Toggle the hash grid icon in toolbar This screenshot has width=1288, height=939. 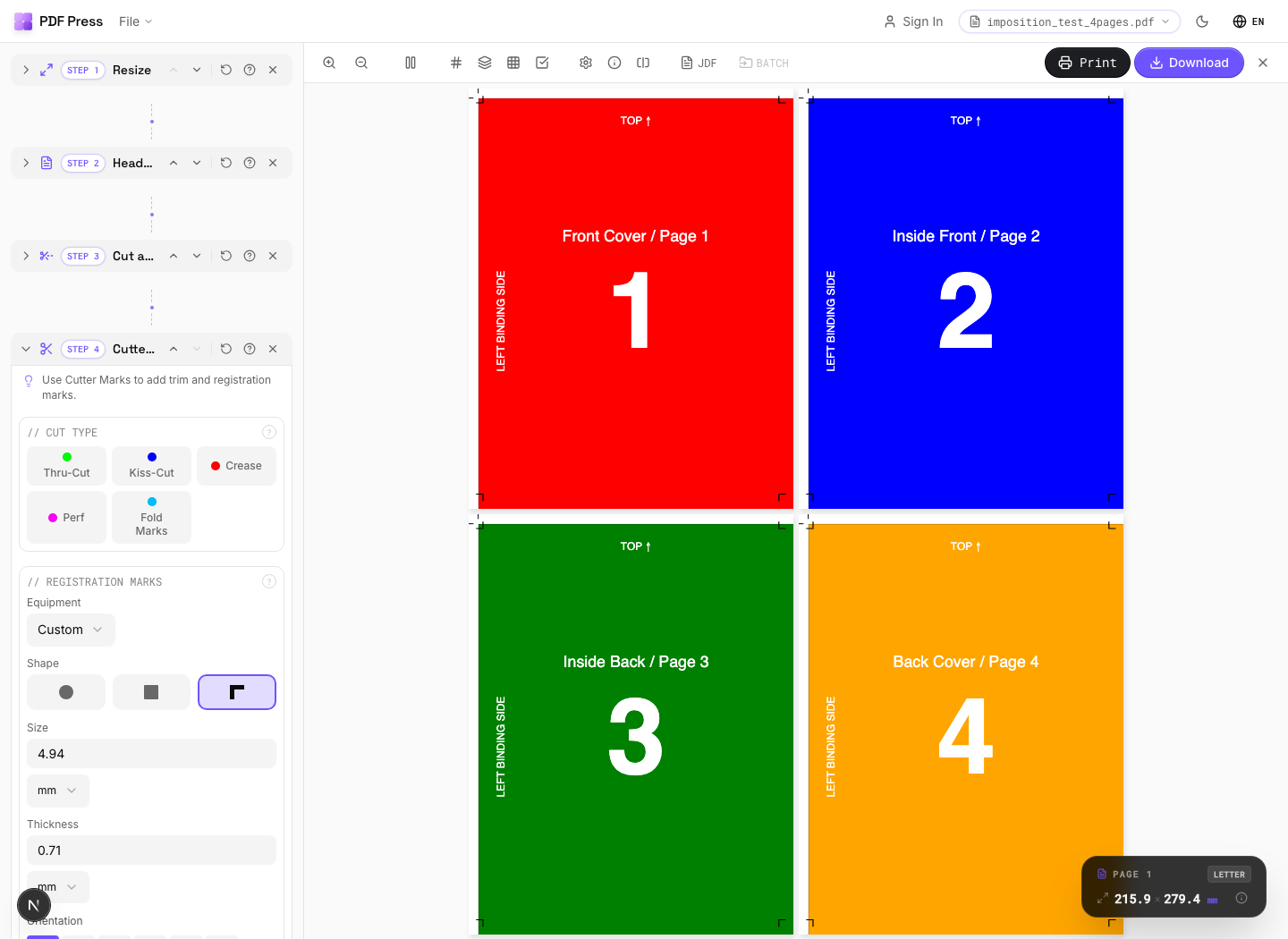click(456, 63)
